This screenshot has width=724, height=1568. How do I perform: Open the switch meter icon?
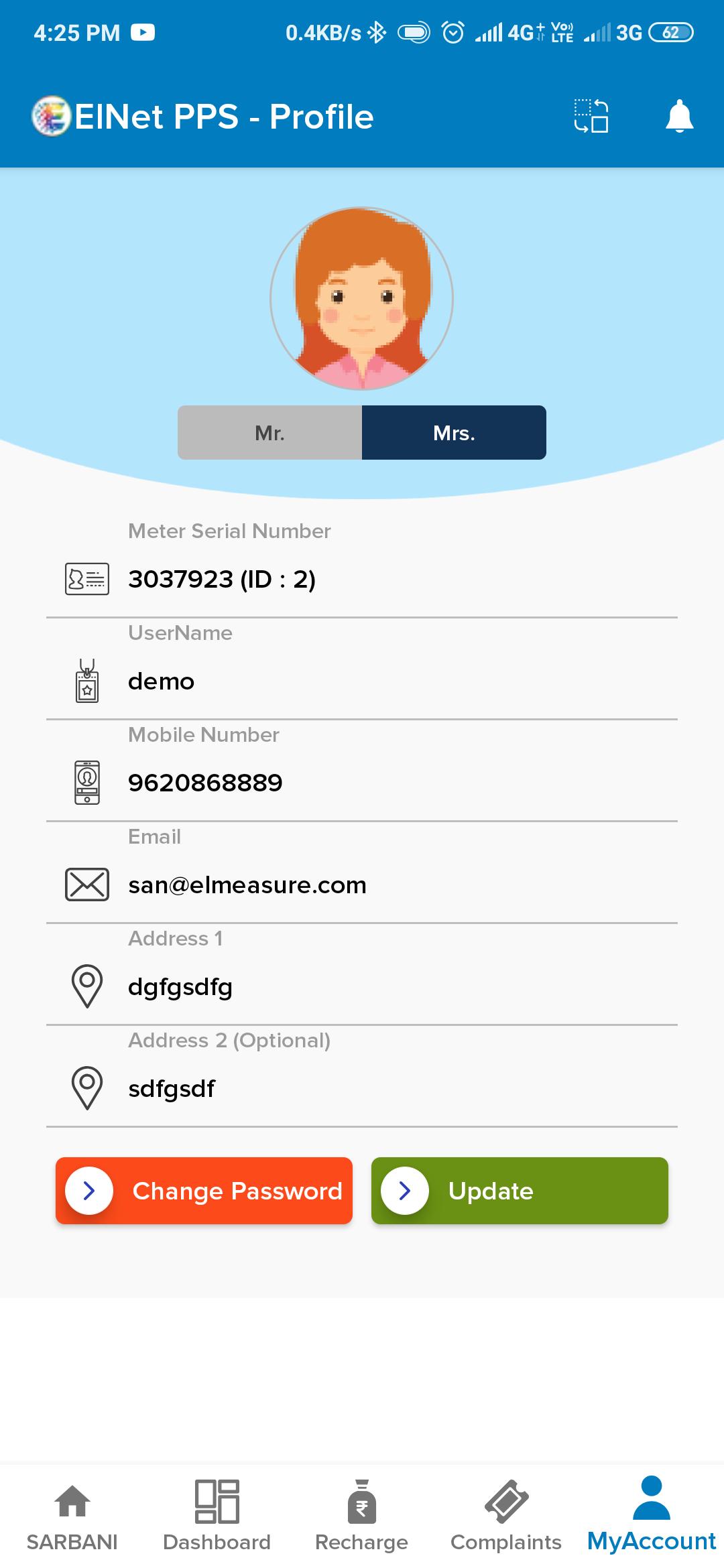click(591, 116)
